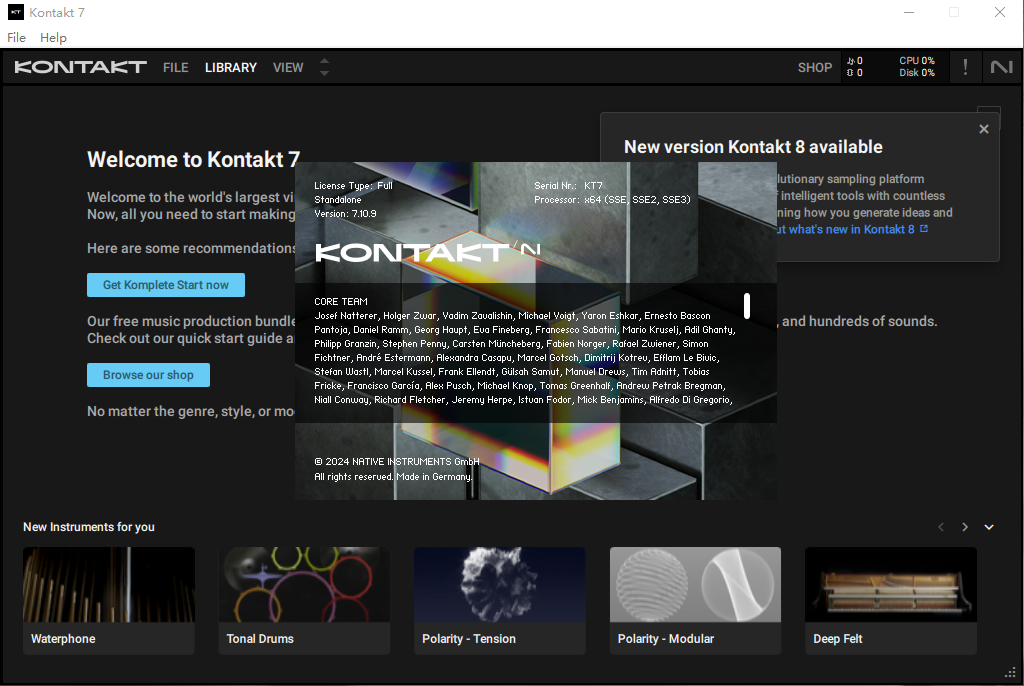Click the 2024 NATIVE INSTRUMENTS GmbH copyright
Screen dimensions: 1024x686
pyautogui.click(x=396, y=462)
